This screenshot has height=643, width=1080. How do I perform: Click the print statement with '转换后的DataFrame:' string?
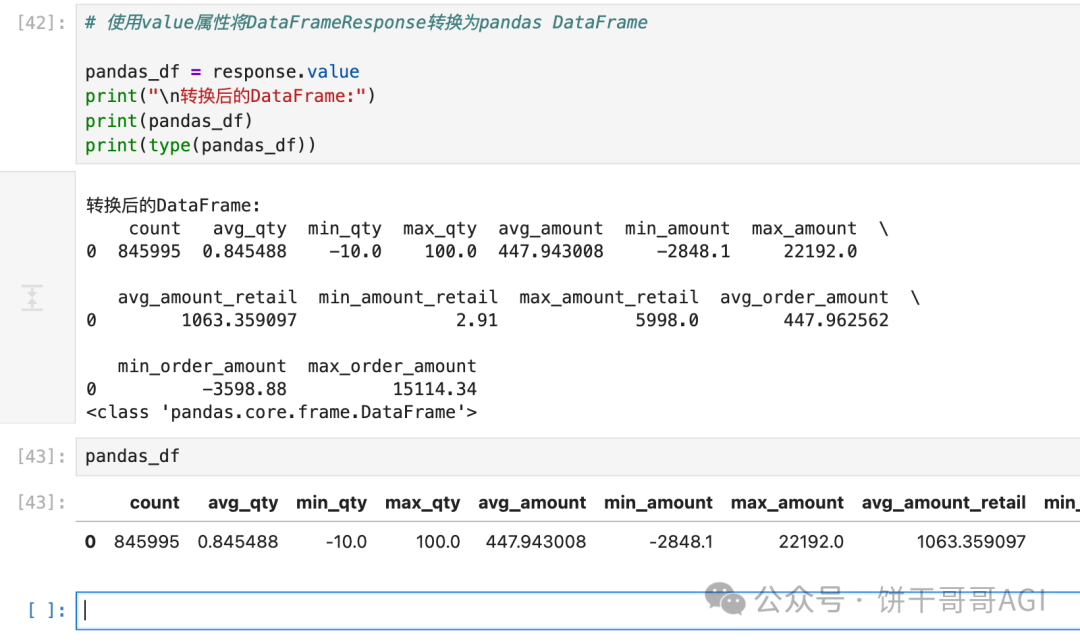pos(230,96)
